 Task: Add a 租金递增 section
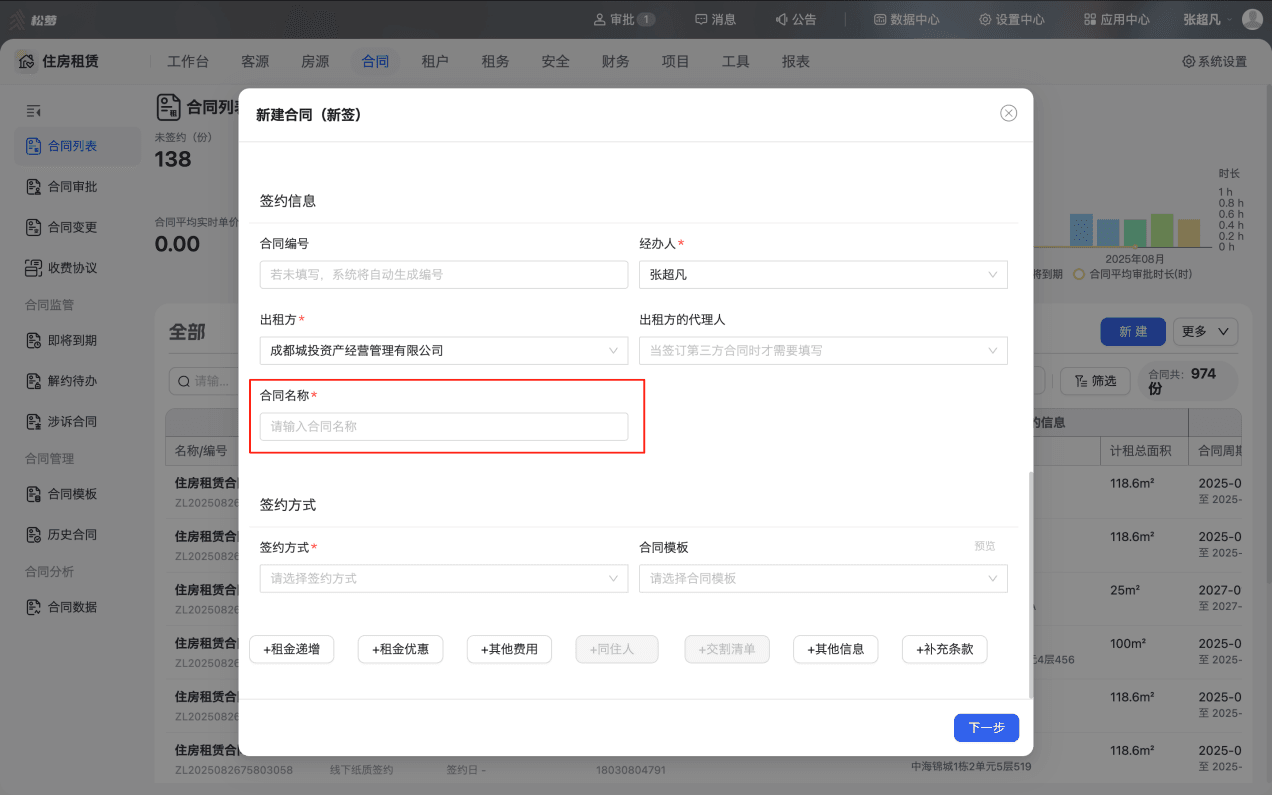(291, 649)
